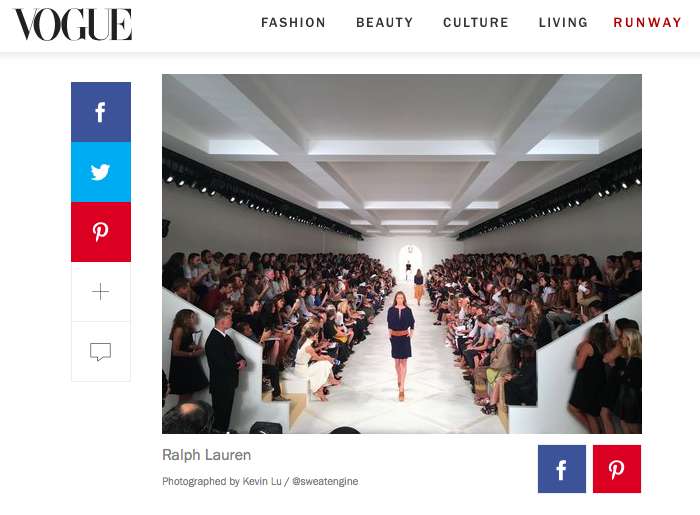
Task: Go to homepage via the Vogue logo
Action: tap(73, 25)
